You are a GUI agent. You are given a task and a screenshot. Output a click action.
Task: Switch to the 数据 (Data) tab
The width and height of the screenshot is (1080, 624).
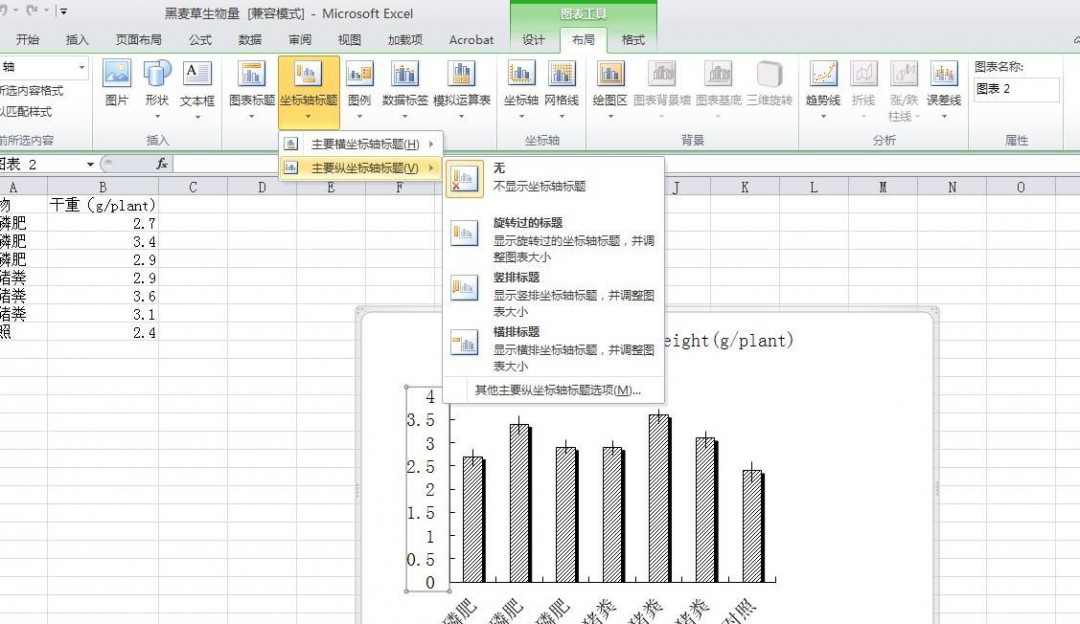click(x=249, y=40)
